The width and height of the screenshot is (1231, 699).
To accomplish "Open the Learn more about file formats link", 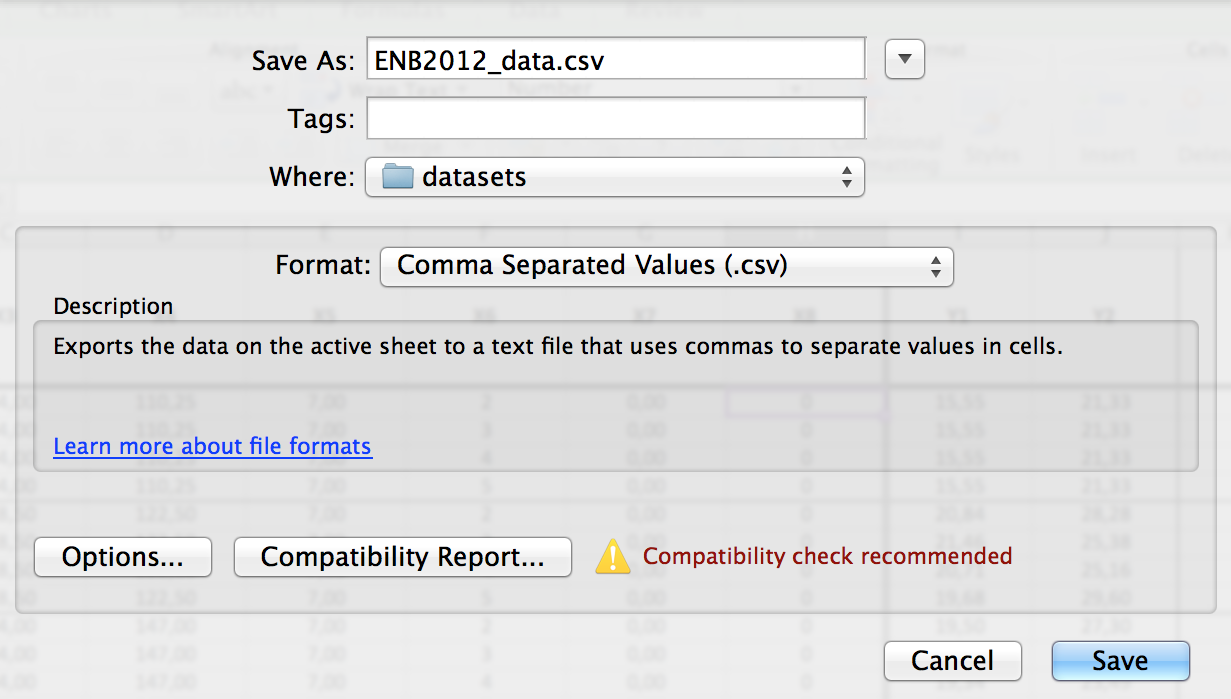I will click(x=212, y=446).
